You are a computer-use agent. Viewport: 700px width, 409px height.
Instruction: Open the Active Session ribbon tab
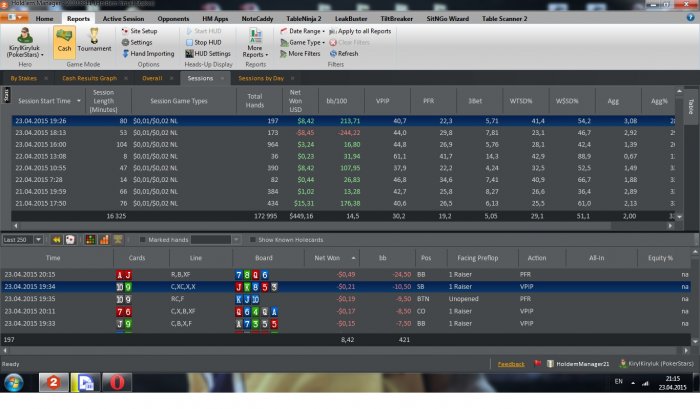click(x=123, y=19)
